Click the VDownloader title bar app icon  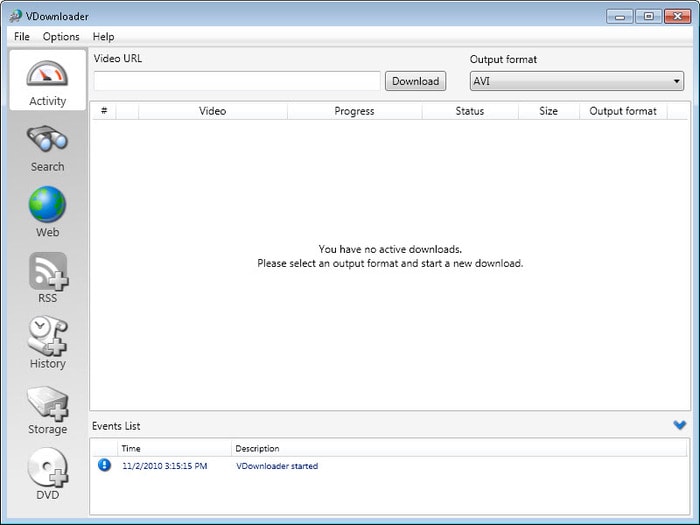tap(16, 16)
